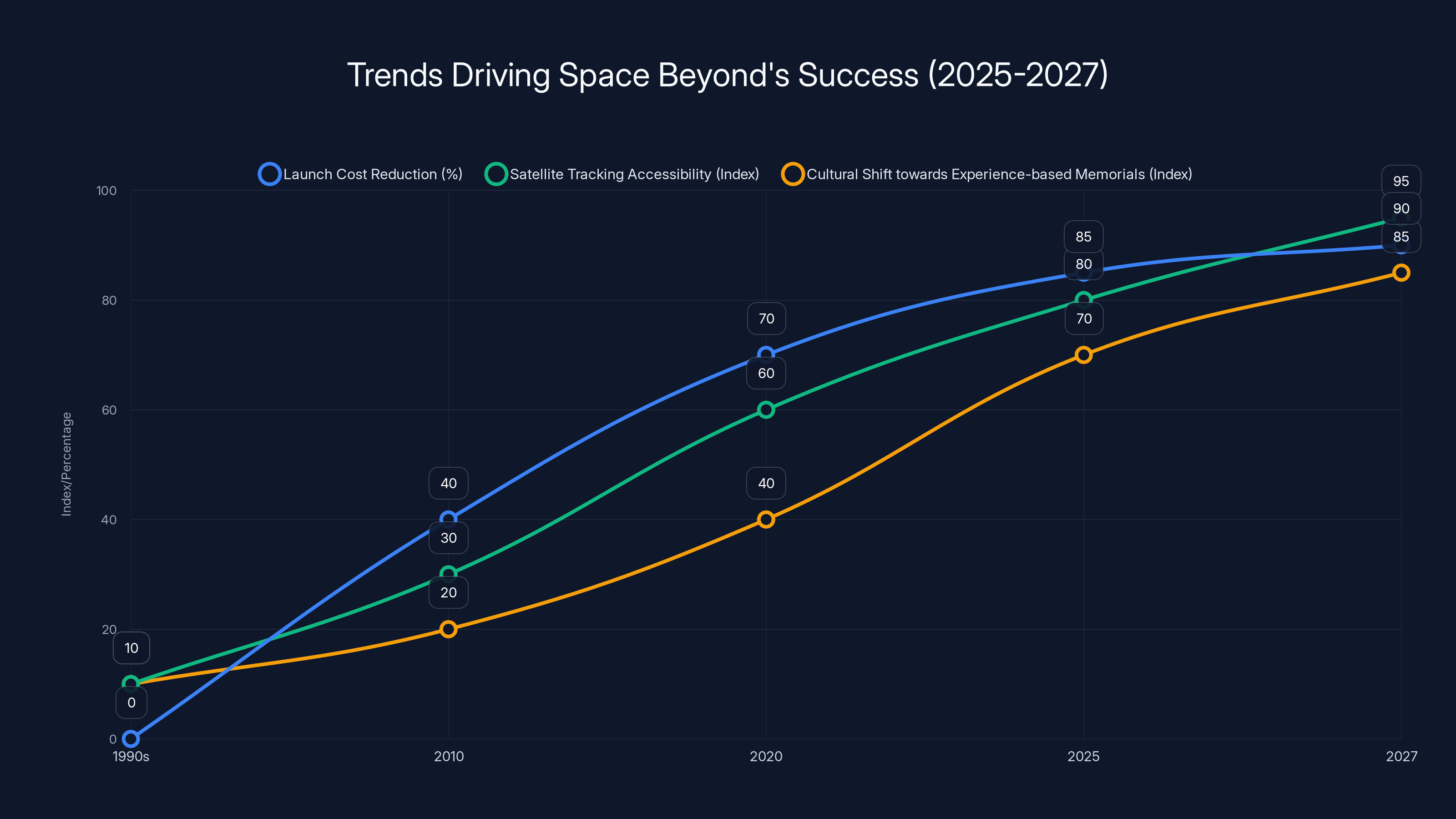
Task: Toggle the Cultural Shift legend marker
Action: point(793,174)
